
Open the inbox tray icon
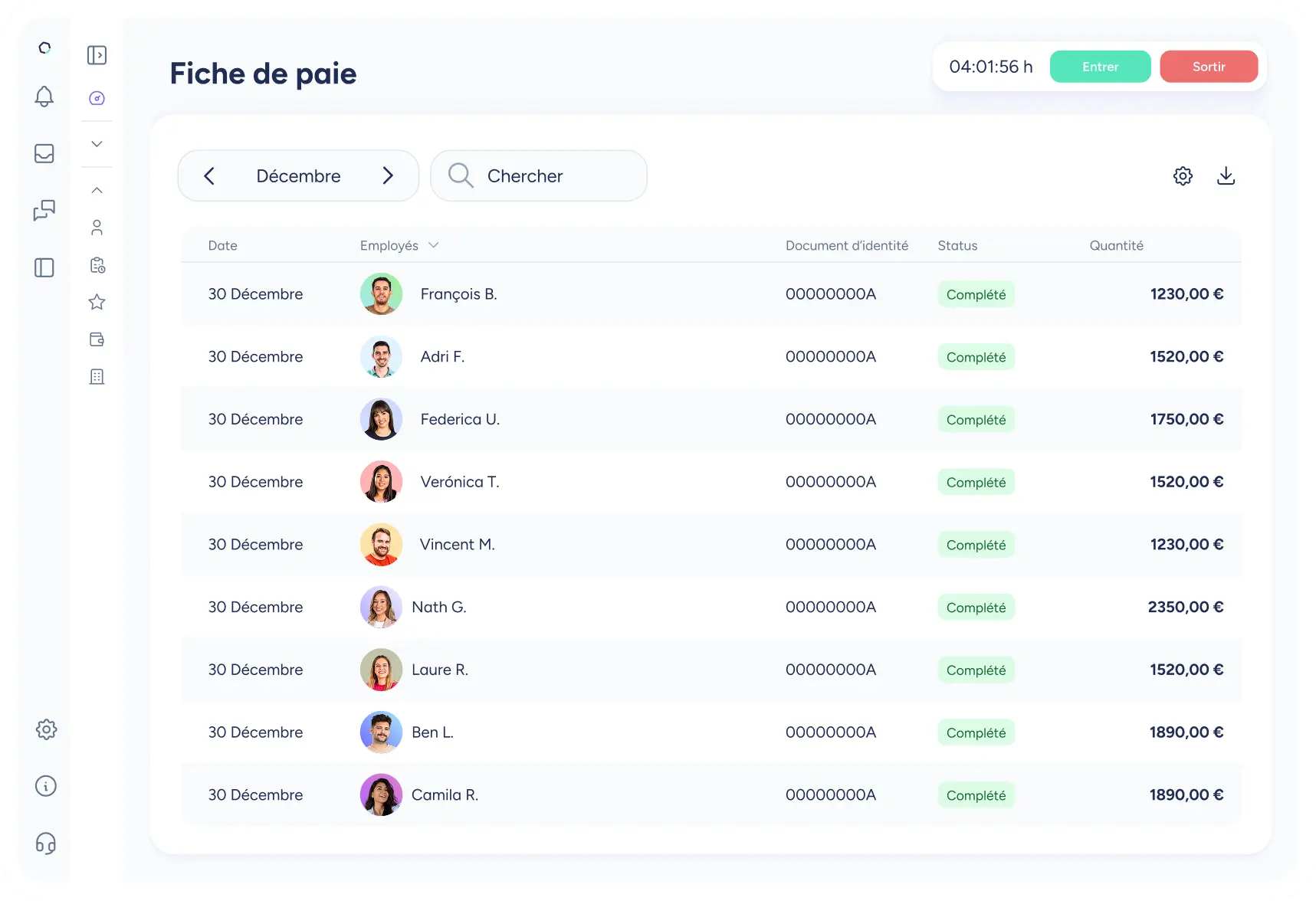(x=44, y=154)
